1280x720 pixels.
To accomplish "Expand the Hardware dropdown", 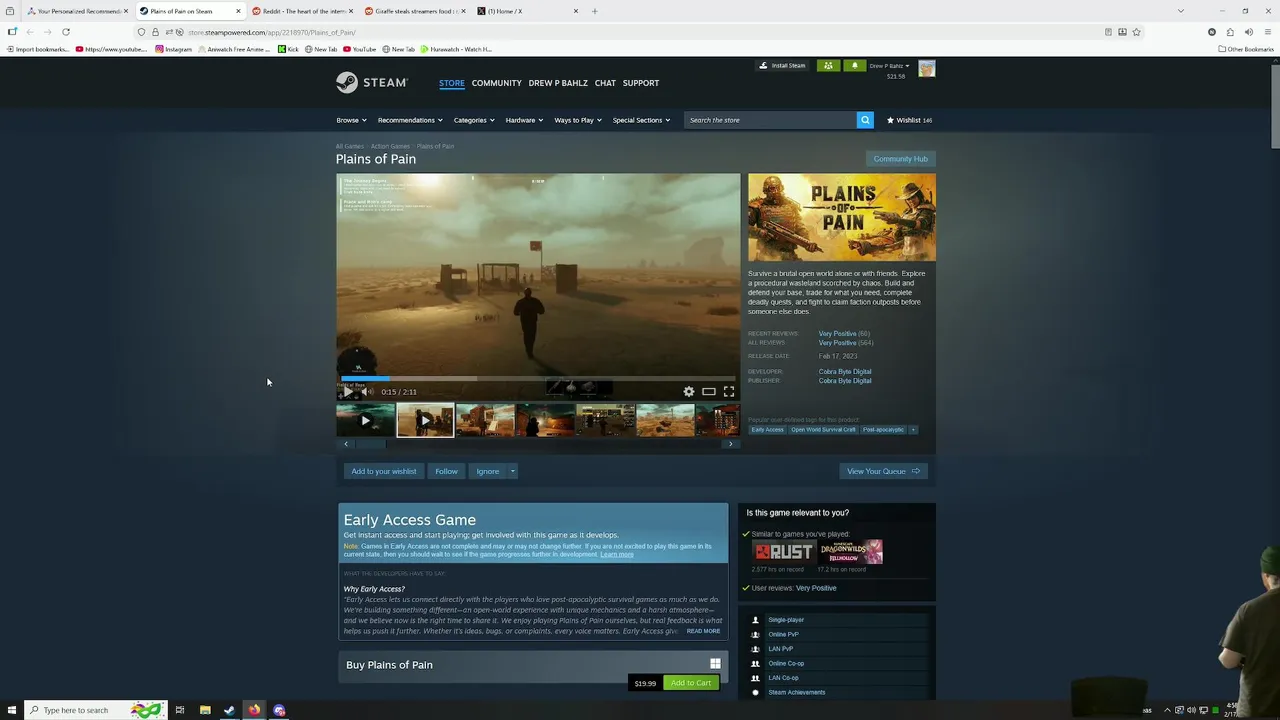I will pos(524,120).
